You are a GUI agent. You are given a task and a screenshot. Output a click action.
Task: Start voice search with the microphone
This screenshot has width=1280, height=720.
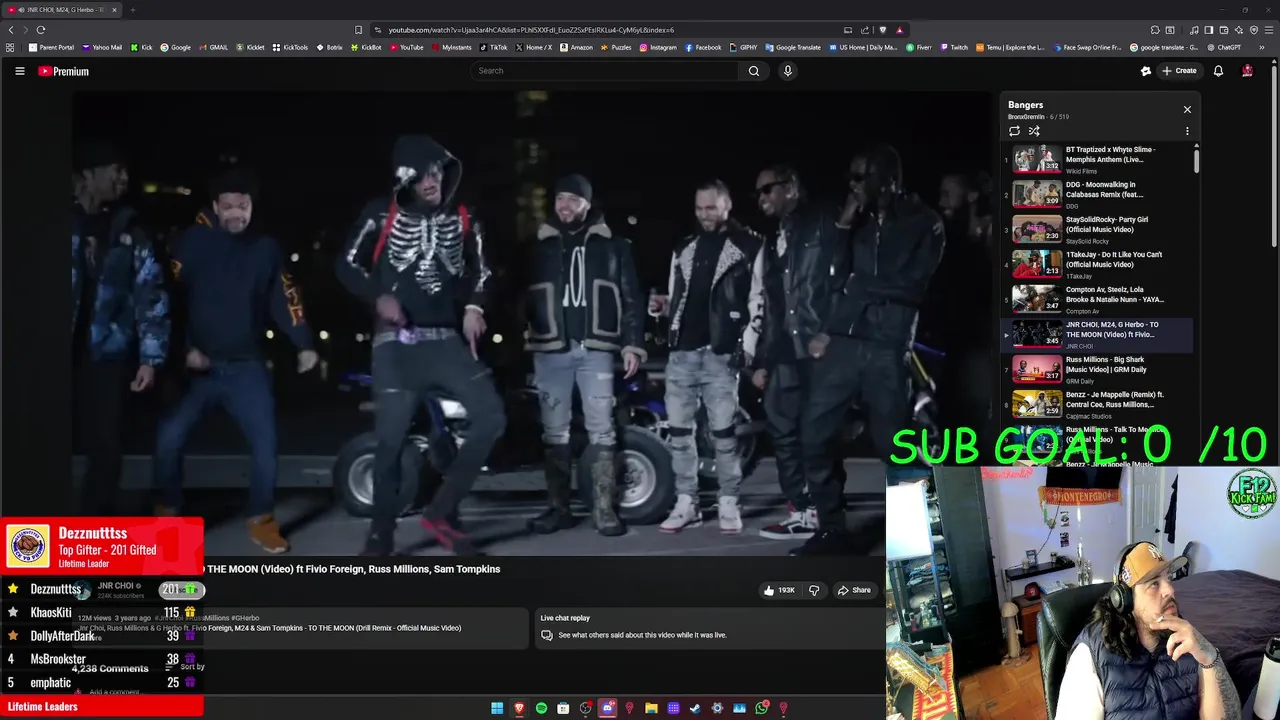[787, 71]
